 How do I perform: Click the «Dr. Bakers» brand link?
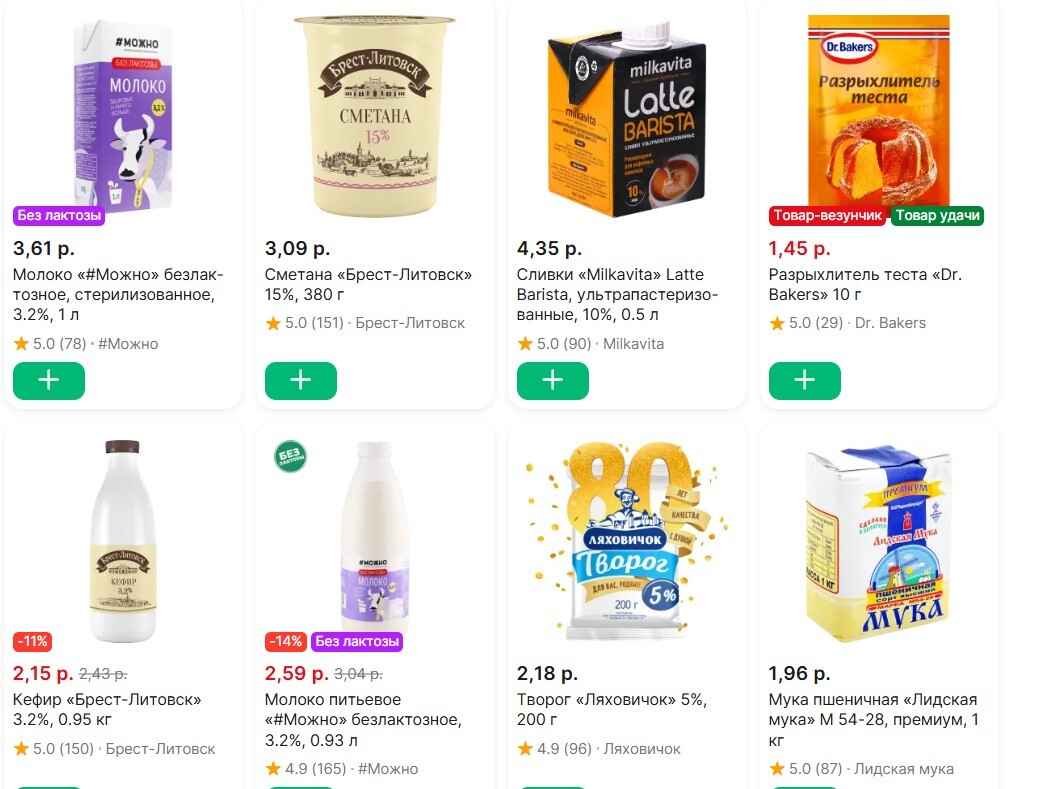(890, 323)
